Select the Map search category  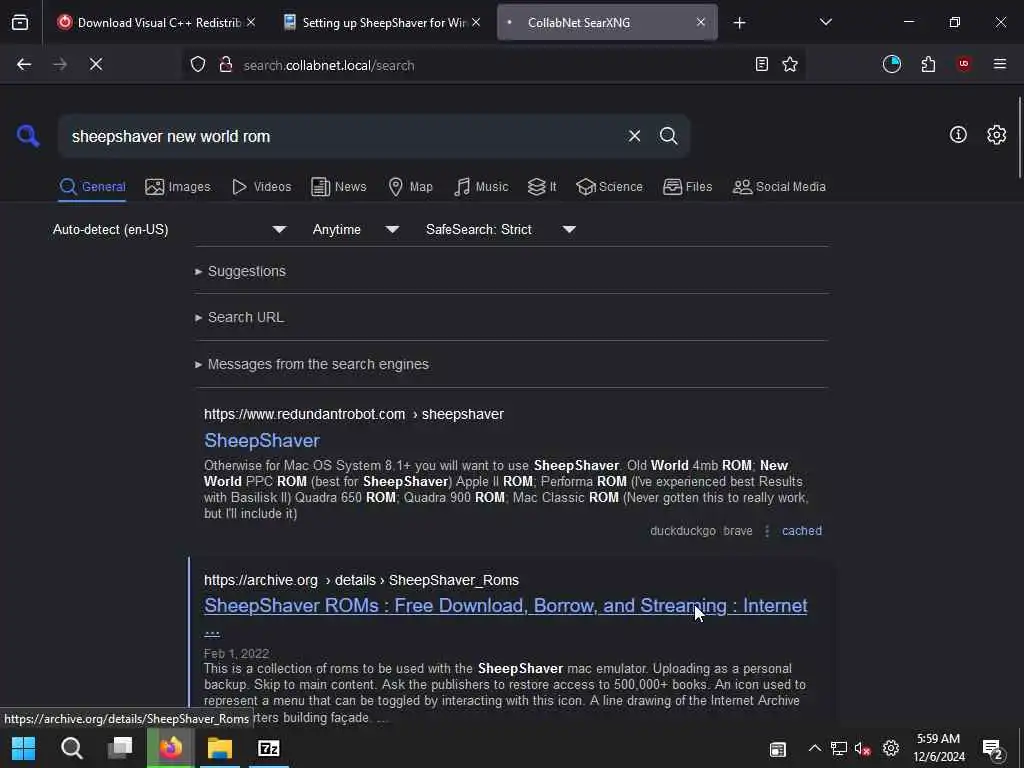coord(411,187)
